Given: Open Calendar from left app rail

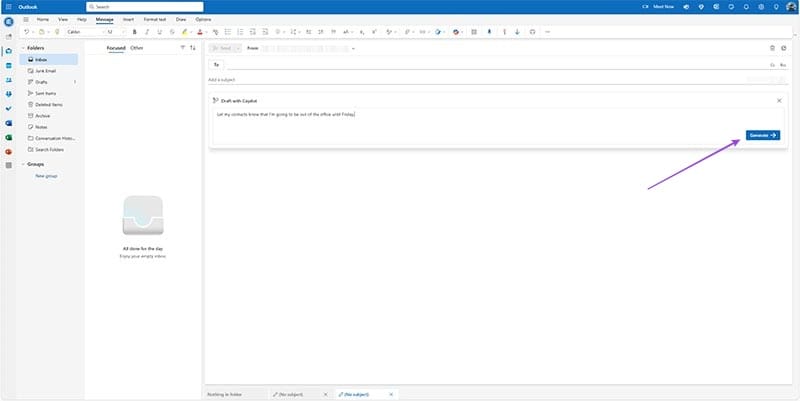Looking at the screenshot, I should 8,65.
